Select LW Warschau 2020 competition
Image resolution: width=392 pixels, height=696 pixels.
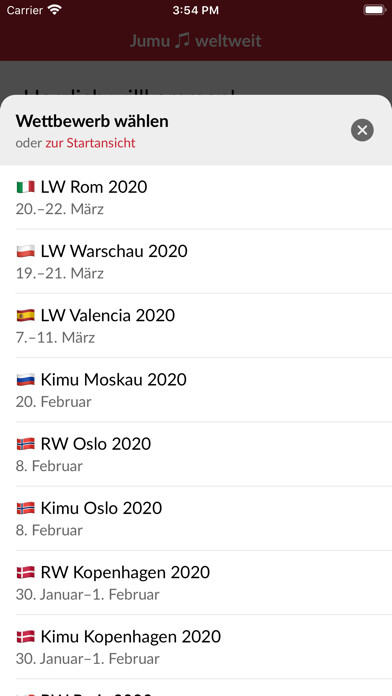tap(196, 261)
